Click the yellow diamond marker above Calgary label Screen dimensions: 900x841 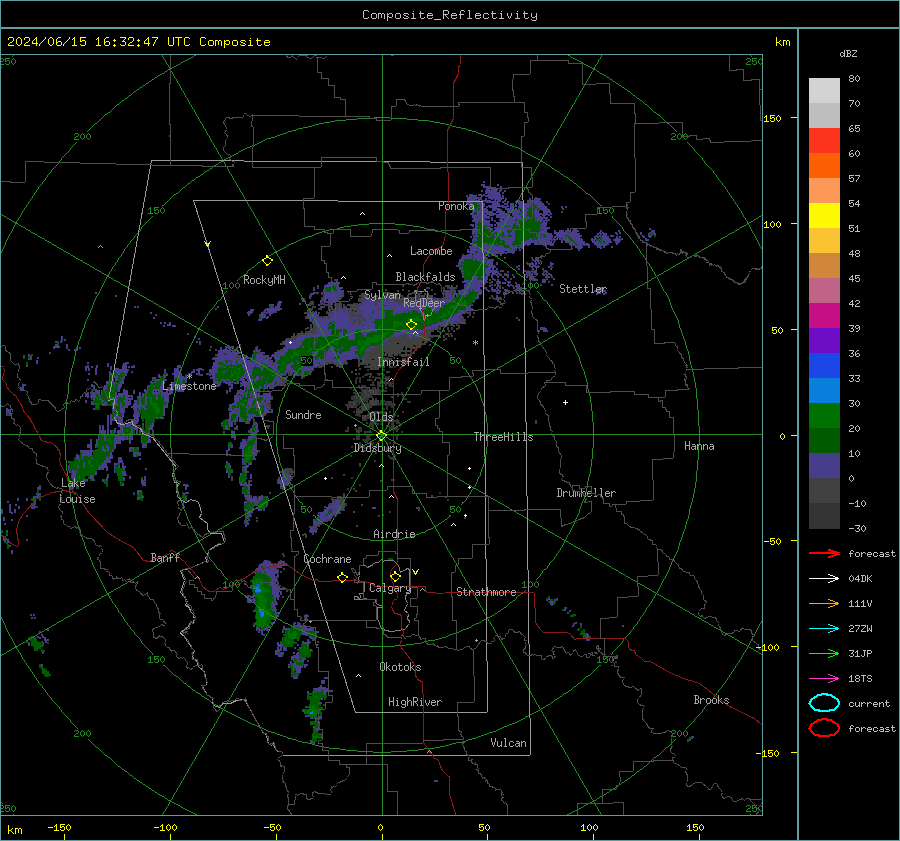point(395,576)
